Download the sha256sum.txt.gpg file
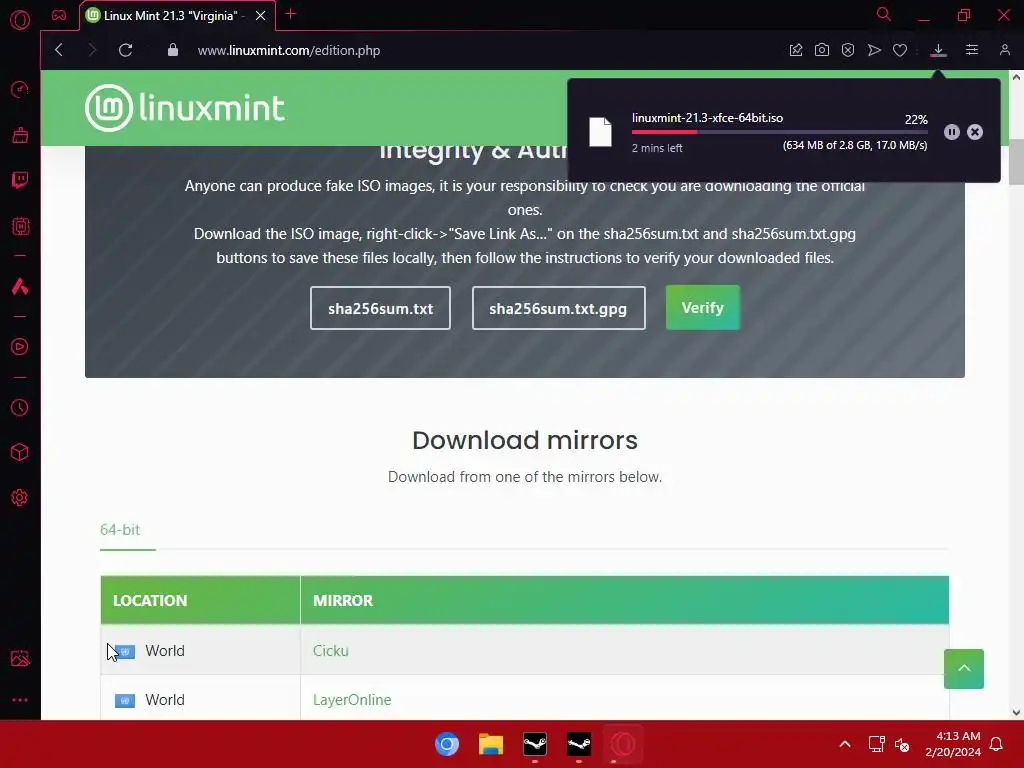The height and width of the screenshot is (768, 1024). click(558, 308)
